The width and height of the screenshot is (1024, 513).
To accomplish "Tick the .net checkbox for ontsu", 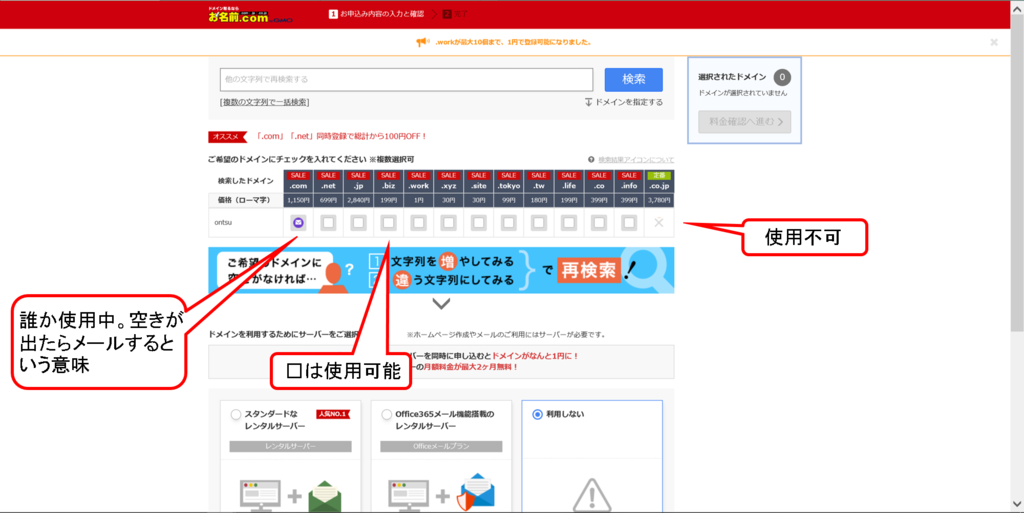I will [x=328, y=223].
